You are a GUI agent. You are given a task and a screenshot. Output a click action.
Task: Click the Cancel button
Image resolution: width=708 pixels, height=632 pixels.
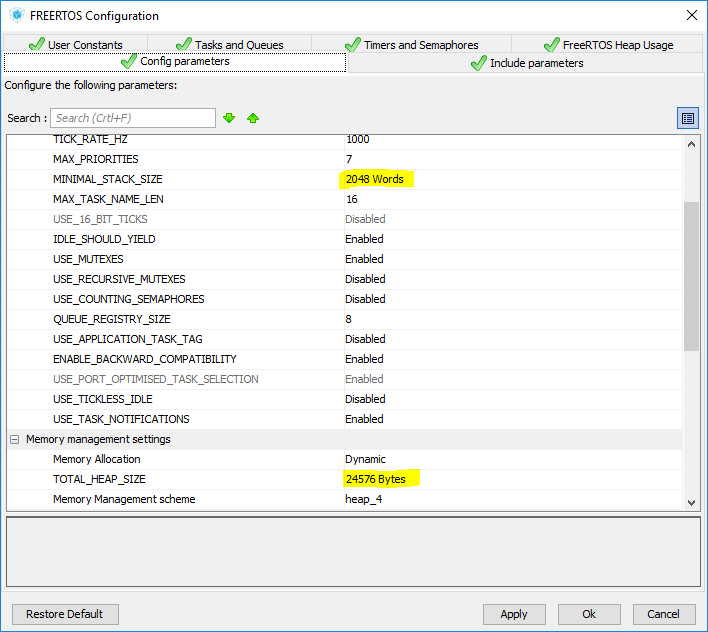click(x=664, y=614)
